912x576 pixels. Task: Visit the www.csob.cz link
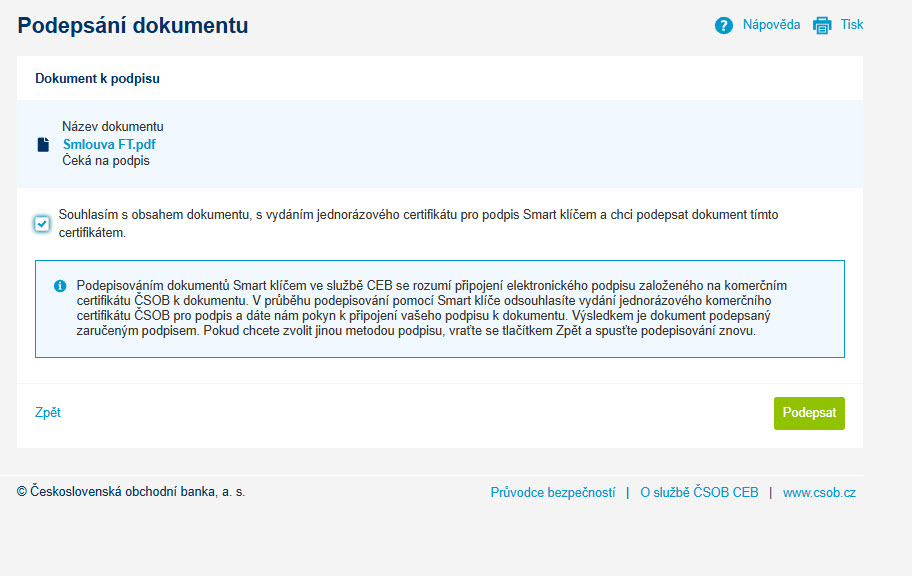(819, 492)
